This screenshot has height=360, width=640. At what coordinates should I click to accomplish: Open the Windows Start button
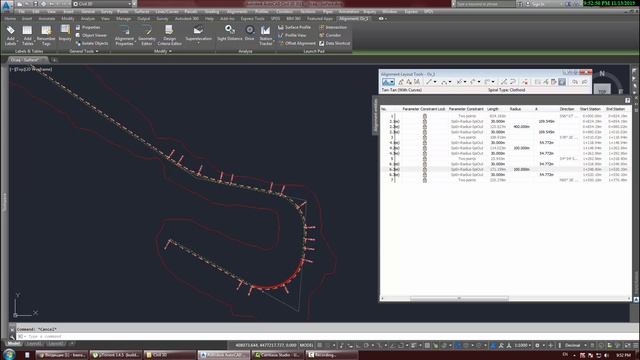pos(9,354)
